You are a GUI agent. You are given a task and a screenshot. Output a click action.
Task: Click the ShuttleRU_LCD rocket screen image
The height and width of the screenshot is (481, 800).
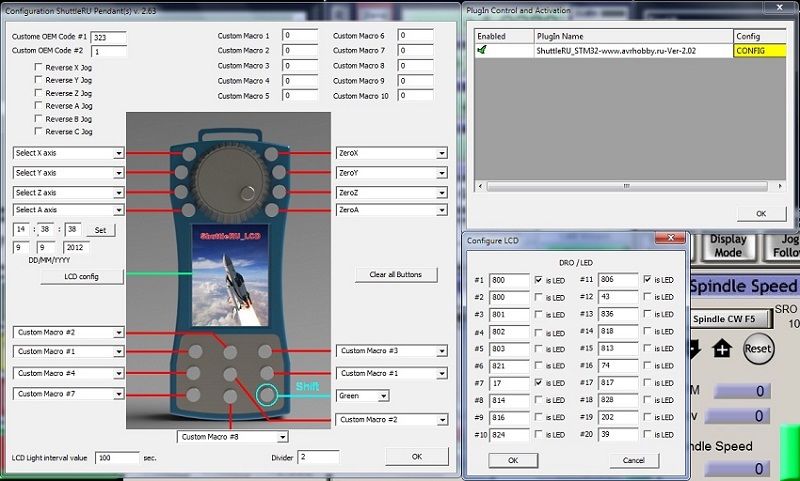[x=232, y=278]
